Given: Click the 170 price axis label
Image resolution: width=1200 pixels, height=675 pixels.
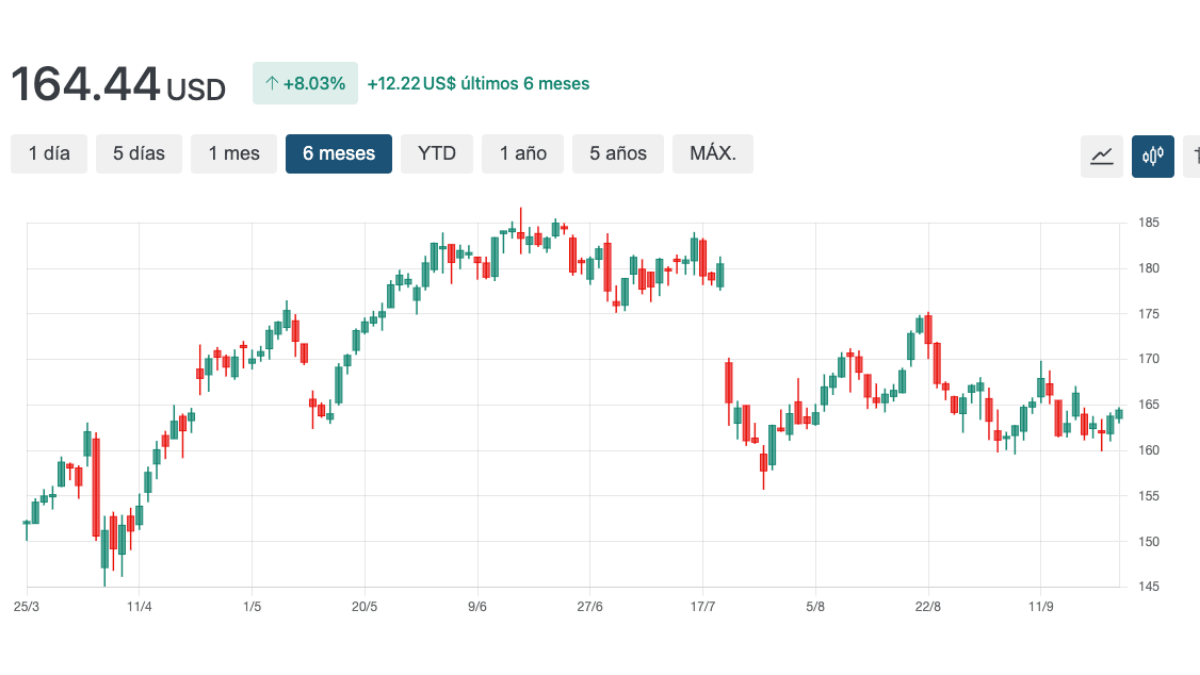Looking at the screenshot, I should coord(1148,359).
